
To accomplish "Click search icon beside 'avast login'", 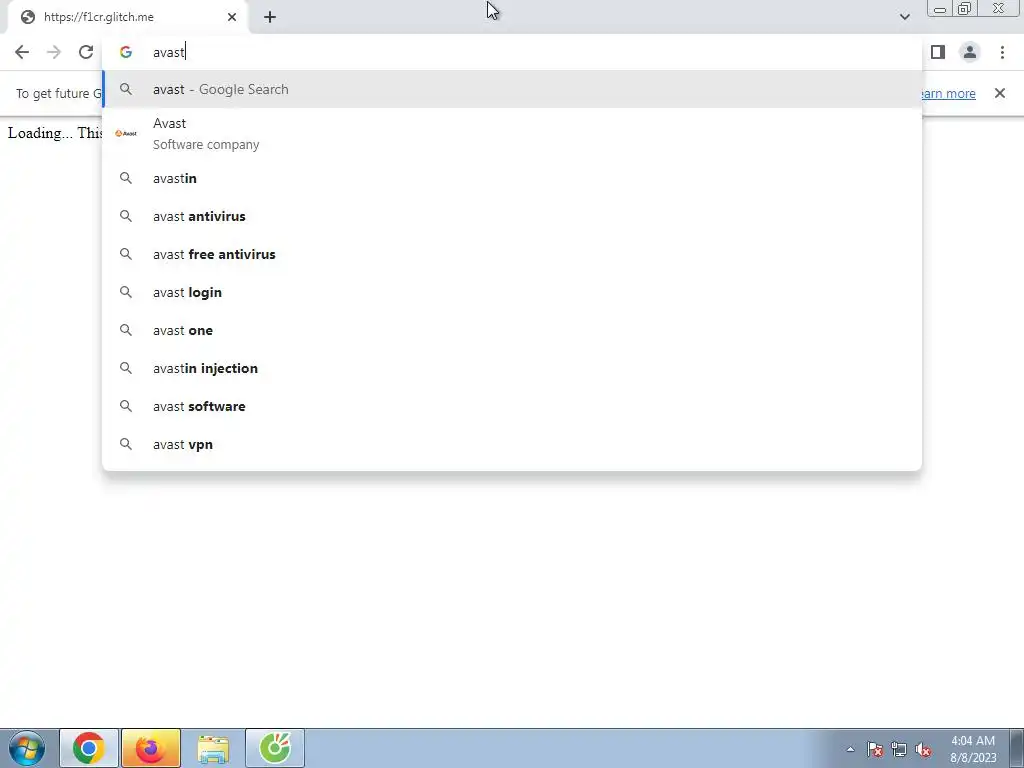I will 126,292.
